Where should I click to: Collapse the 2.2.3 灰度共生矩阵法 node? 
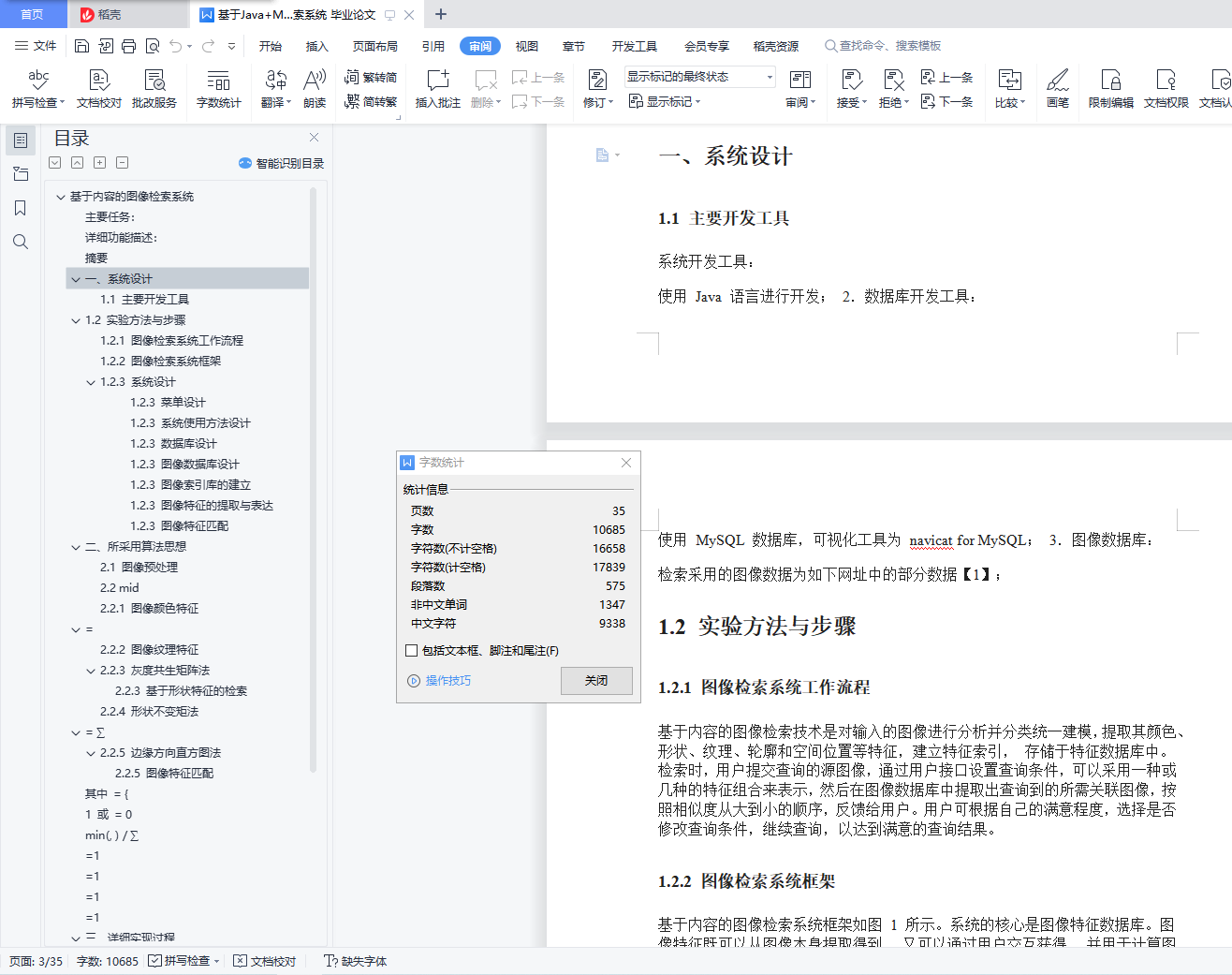[x=91, y=671]
